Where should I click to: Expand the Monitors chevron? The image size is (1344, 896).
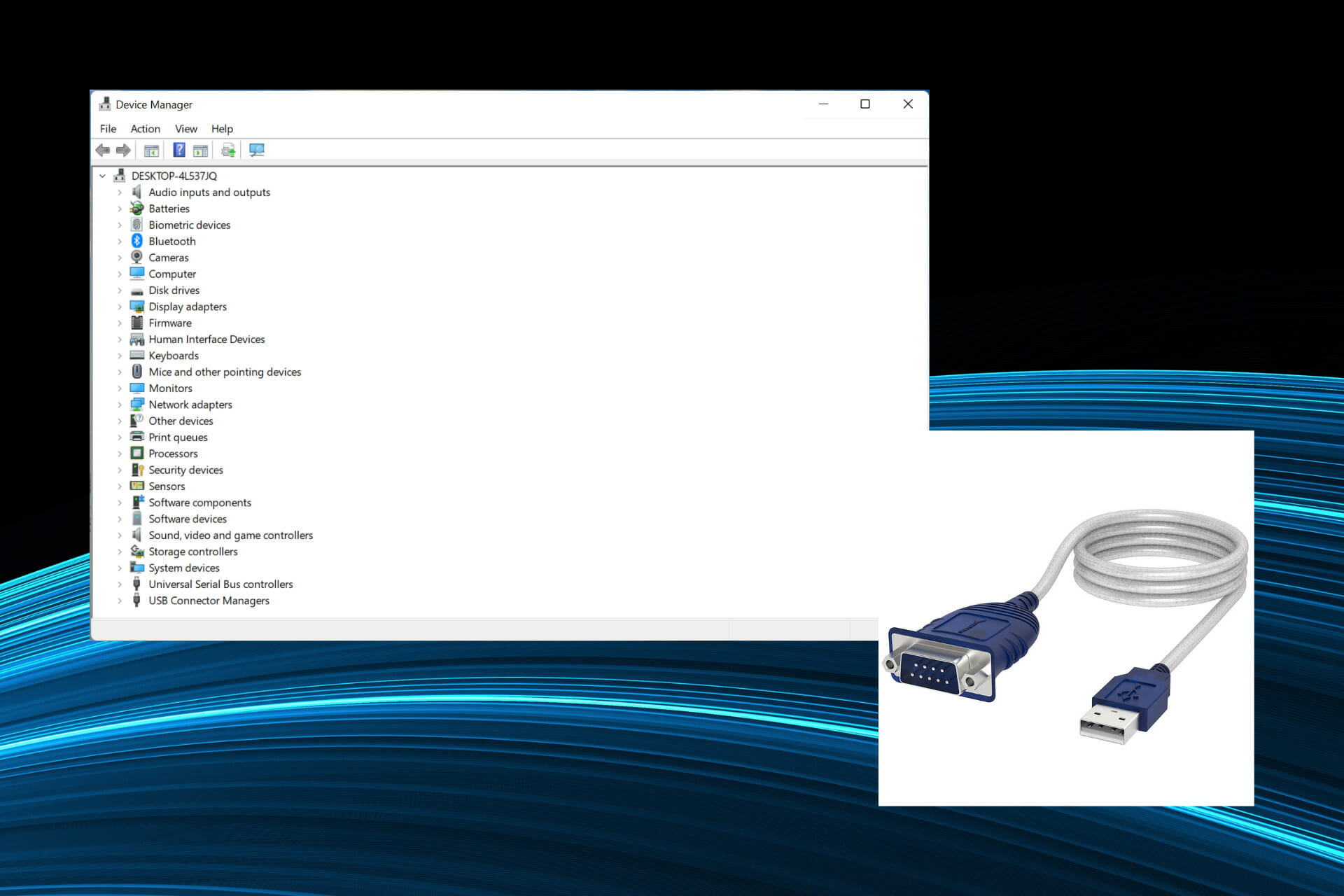pos(120,388)
